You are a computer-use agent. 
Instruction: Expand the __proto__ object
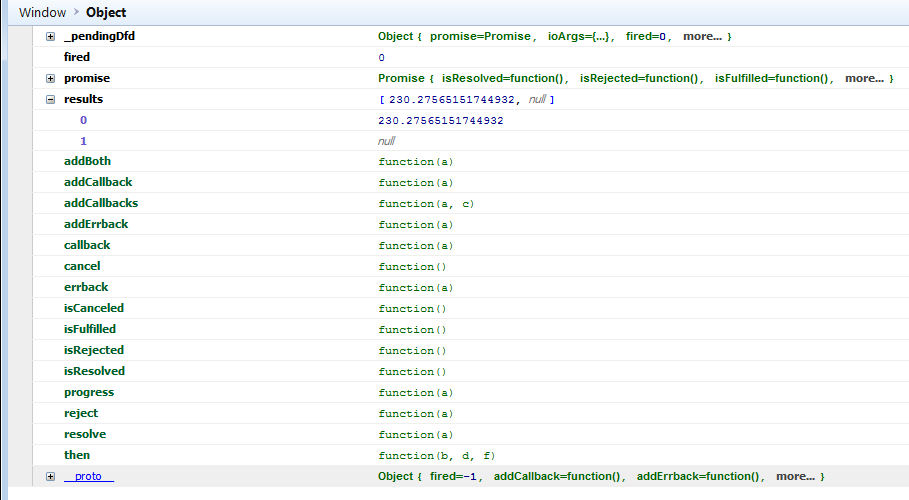[x=50, y=476]
